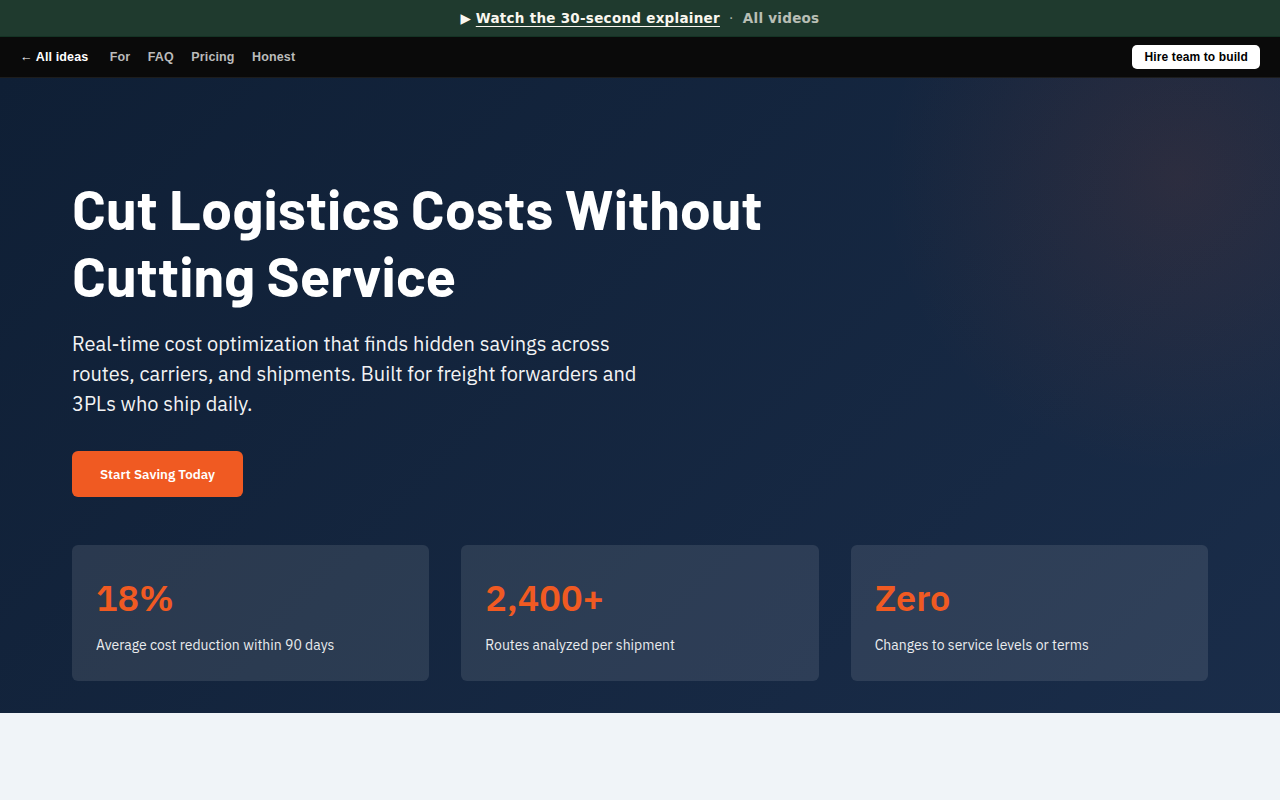Open the 'All videos' link
This screenshot has width=1280, height=800.
(780, 18)
